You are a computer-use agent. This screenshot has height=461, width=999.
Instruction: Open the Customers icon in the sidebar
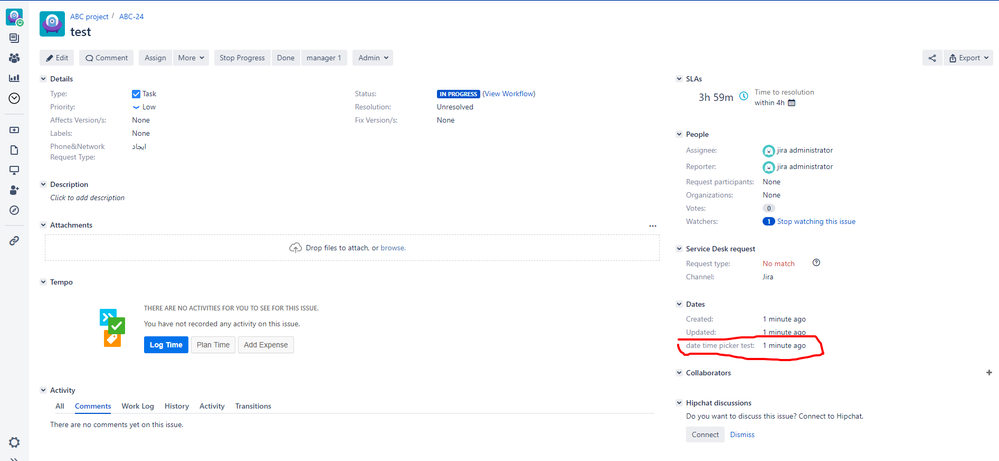(14, 58)
